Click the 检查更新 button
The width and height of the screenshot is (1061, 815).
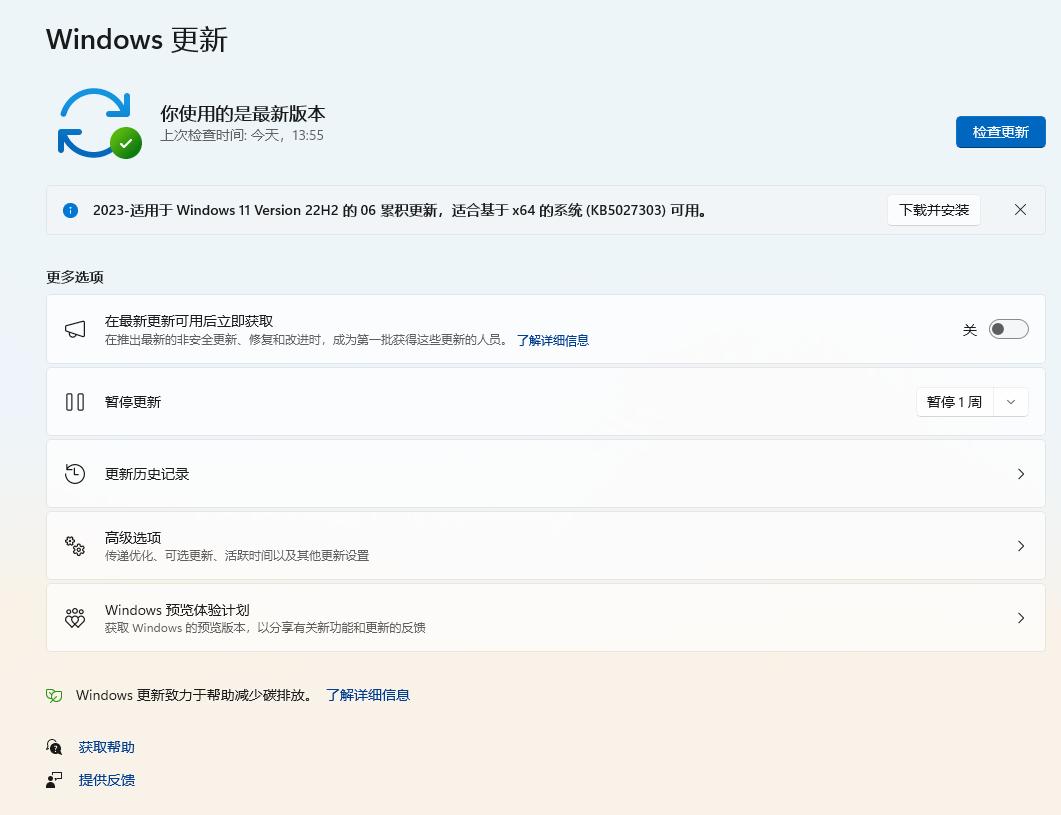tap(1000, 131)
